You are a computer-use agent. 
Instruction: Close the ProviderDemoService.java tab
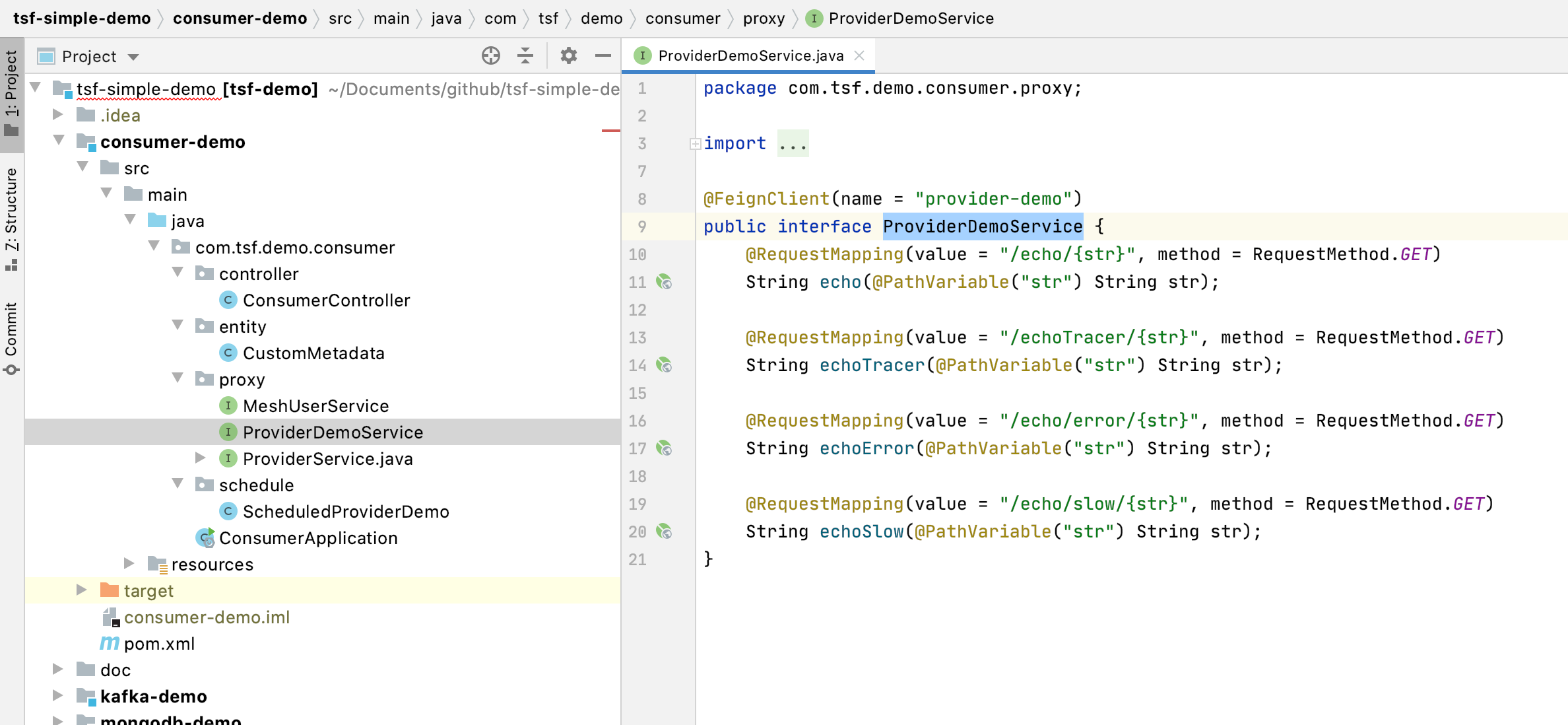(x=859, y=55)
